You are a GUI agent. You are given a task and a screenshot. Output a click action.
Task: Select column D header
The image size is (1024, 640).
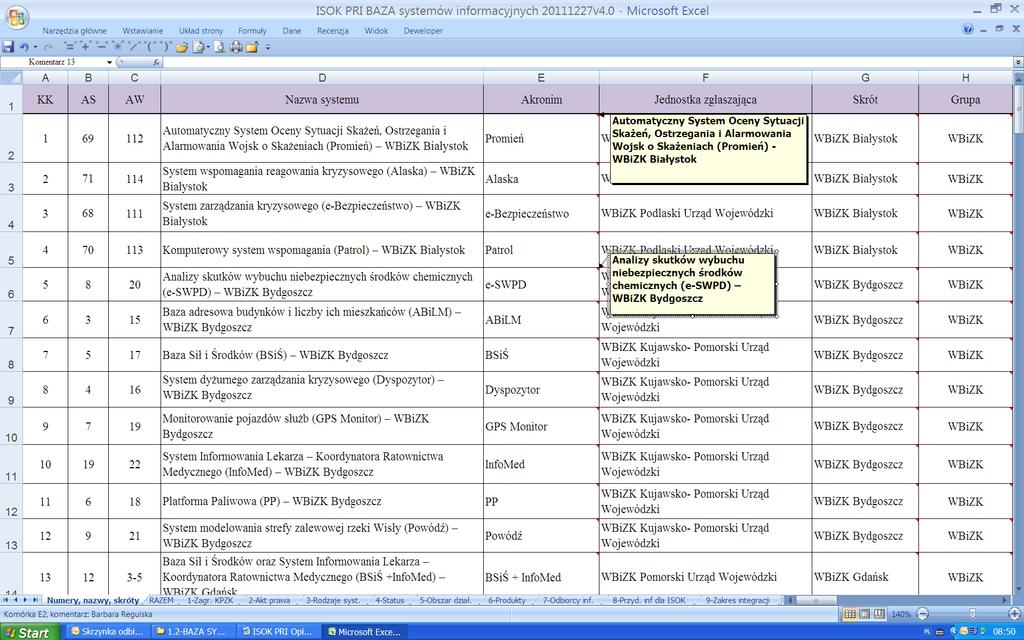pos(322,78)
